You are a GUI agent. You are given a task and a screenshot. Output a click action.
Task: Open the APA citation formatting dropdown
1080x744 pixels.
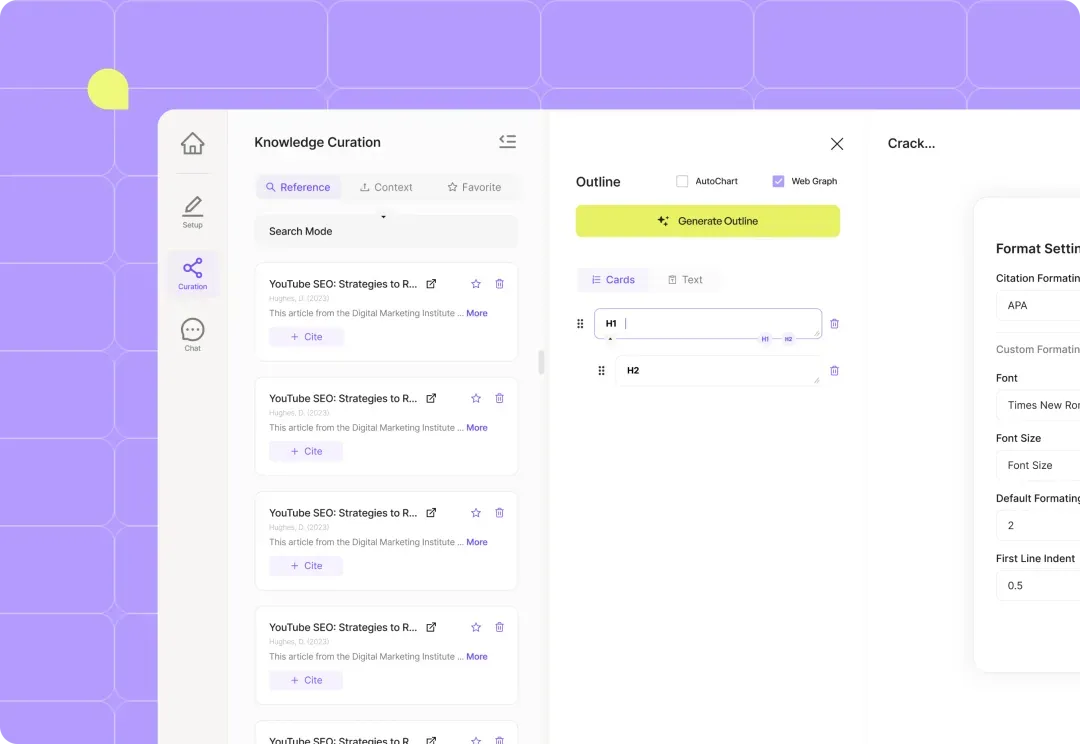point(1037,305)
